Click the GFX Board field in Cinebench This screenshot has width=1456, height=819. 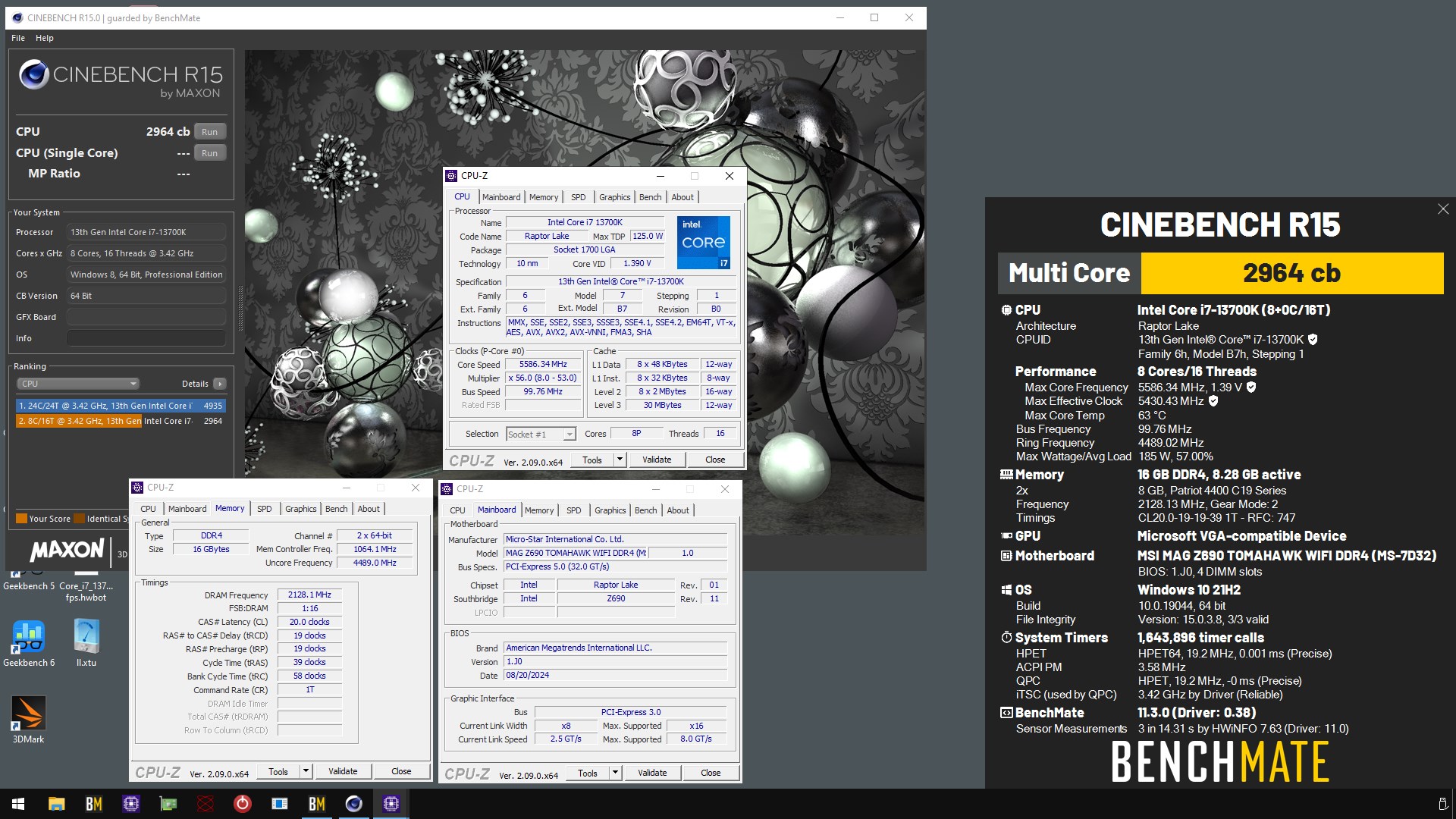click(146, 317)
